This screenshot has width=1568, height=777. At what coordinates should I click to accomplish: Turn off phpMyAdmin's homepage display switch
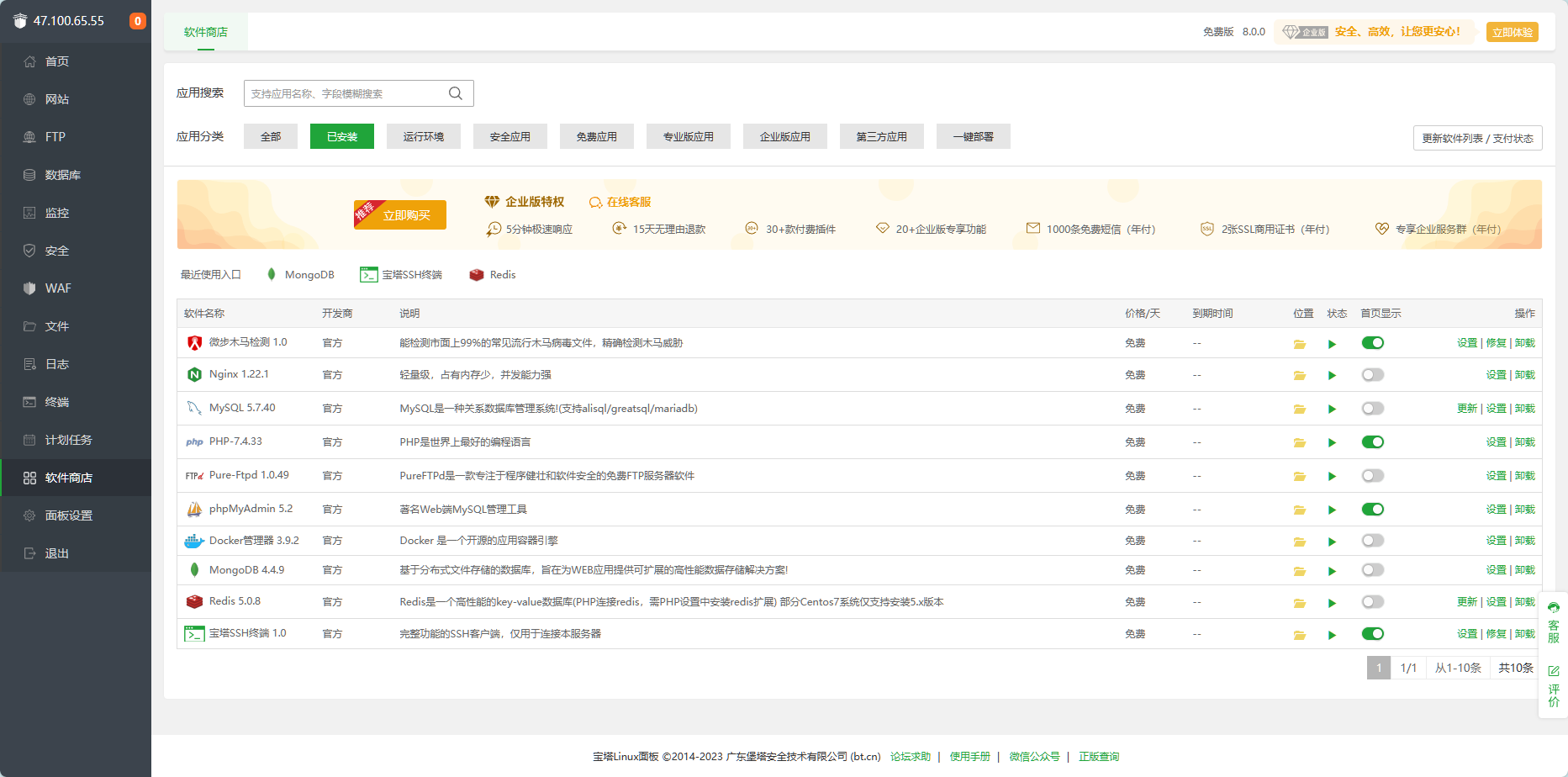(1372, 509)
